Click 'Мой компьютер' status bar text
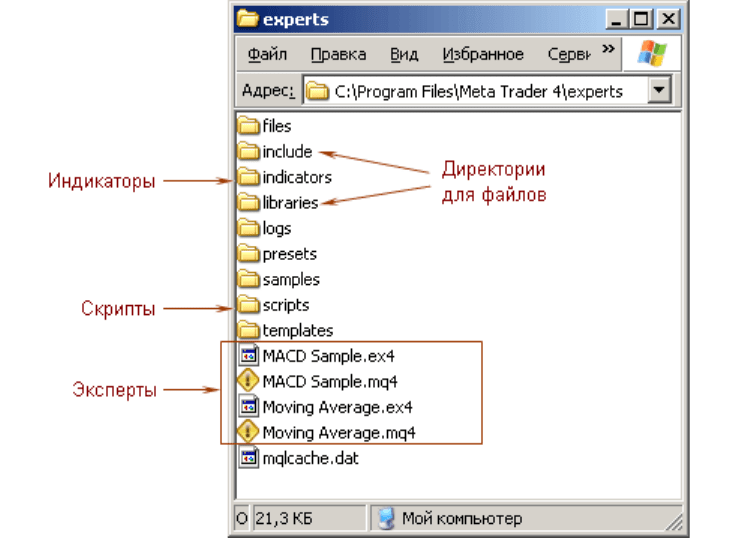 tap(462, 518)
